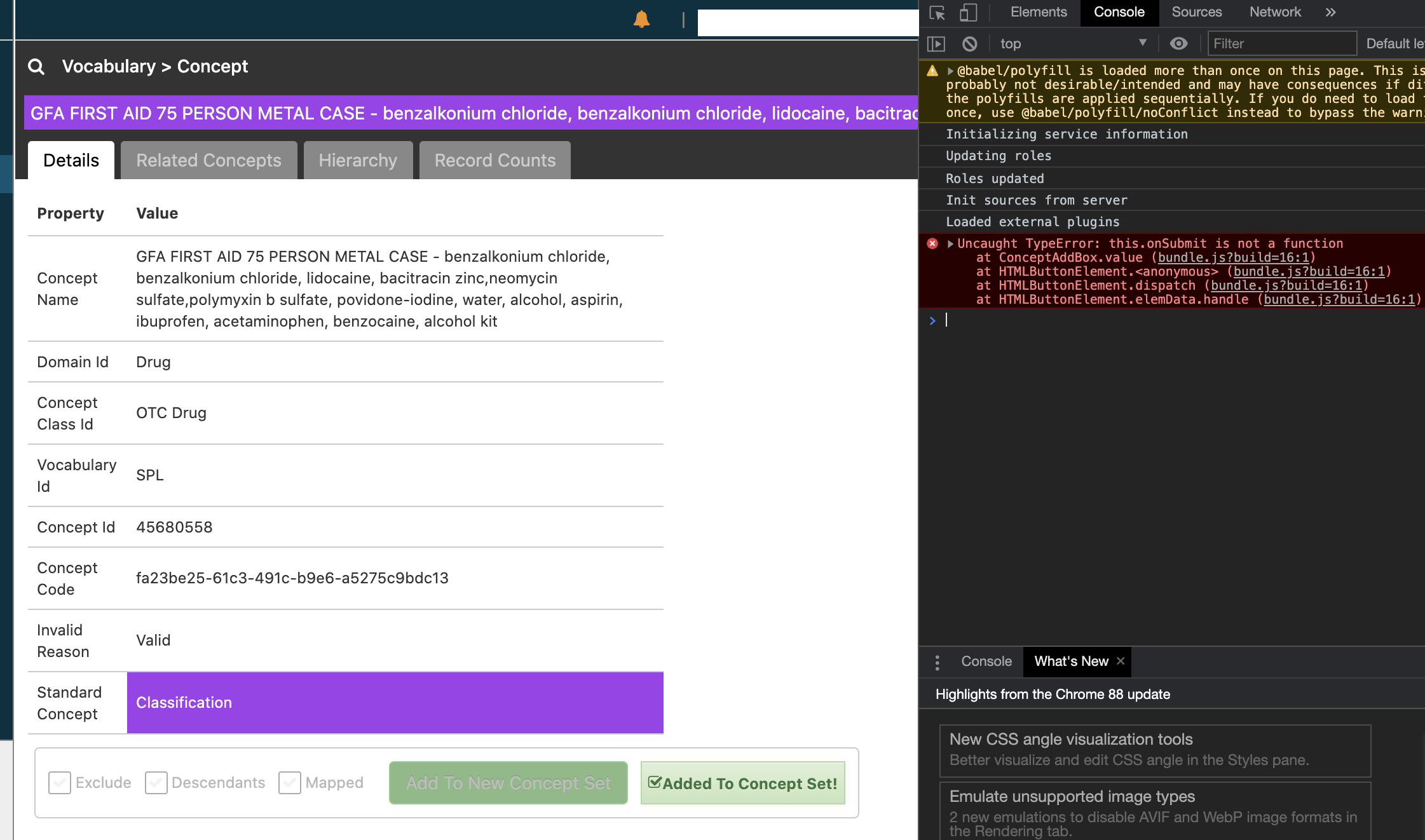Click the search magnifier beside Vocabulary

tap(36, 66)
